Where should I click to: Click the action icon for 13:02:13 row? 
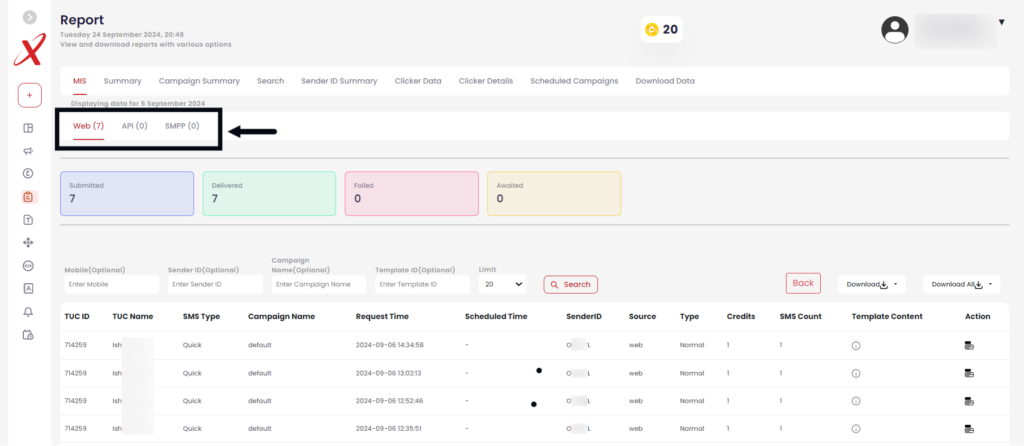[970, 374]
